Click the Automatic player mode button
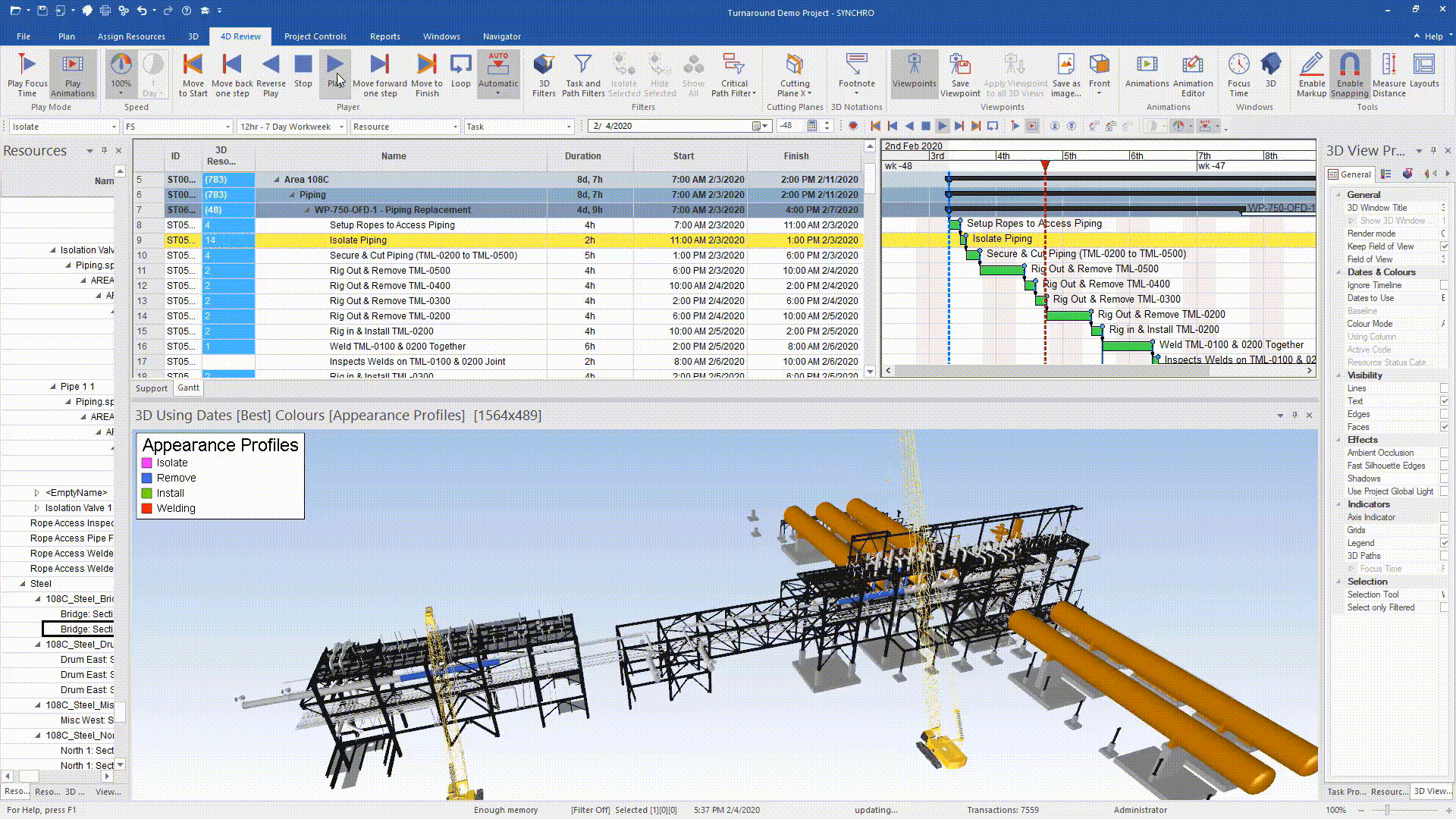The width and height of the screenshot is (1456, 819). pyautogui.click(x=497, y=74)
